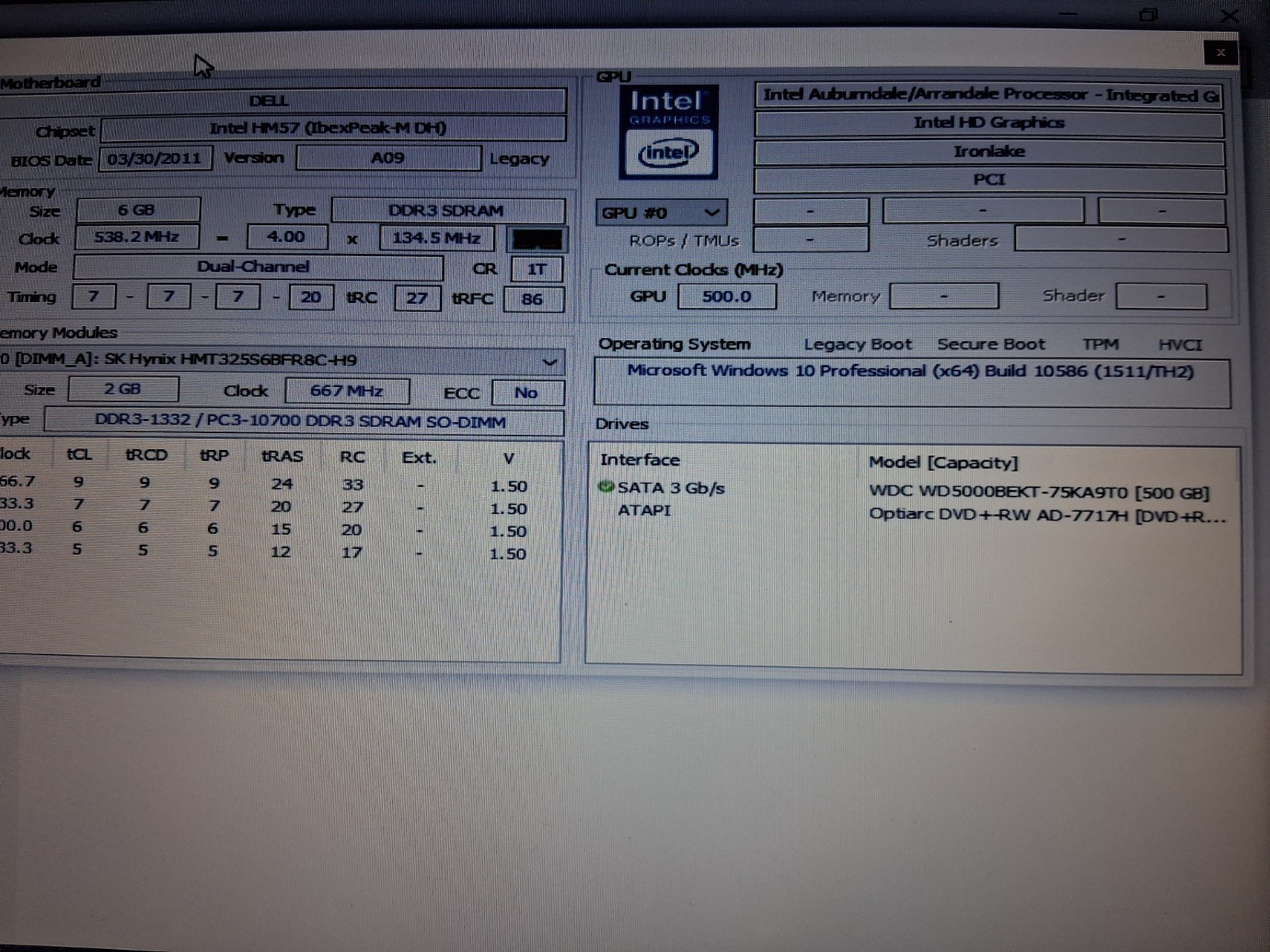Viewport: 1270px width, 952px height.
Task: Click the 667 MHz module clock field
Action: [347, 390]
